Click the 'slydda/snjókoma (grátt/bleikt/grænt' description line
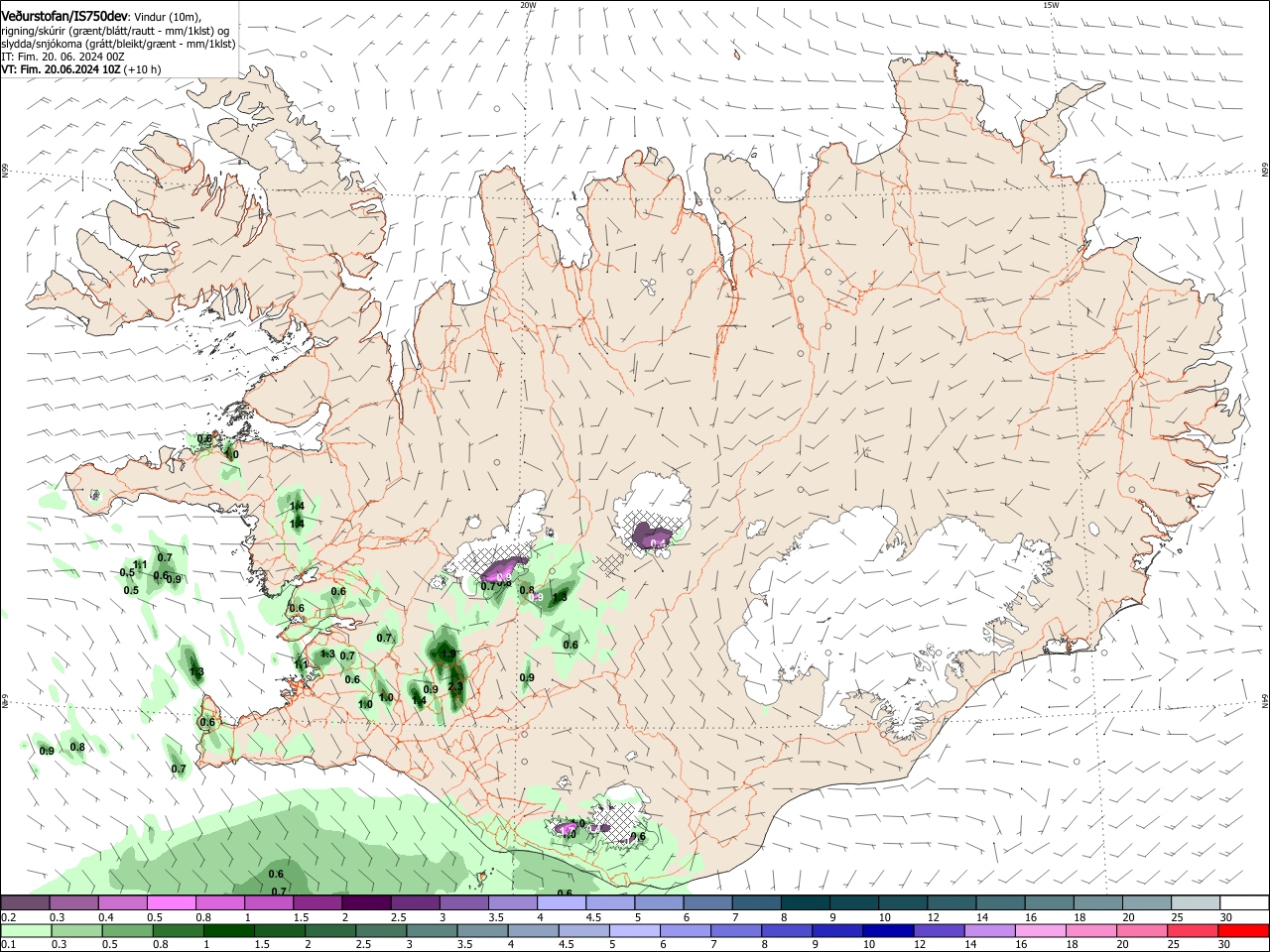Screen dimensions: 1270x952 point(119,44)
